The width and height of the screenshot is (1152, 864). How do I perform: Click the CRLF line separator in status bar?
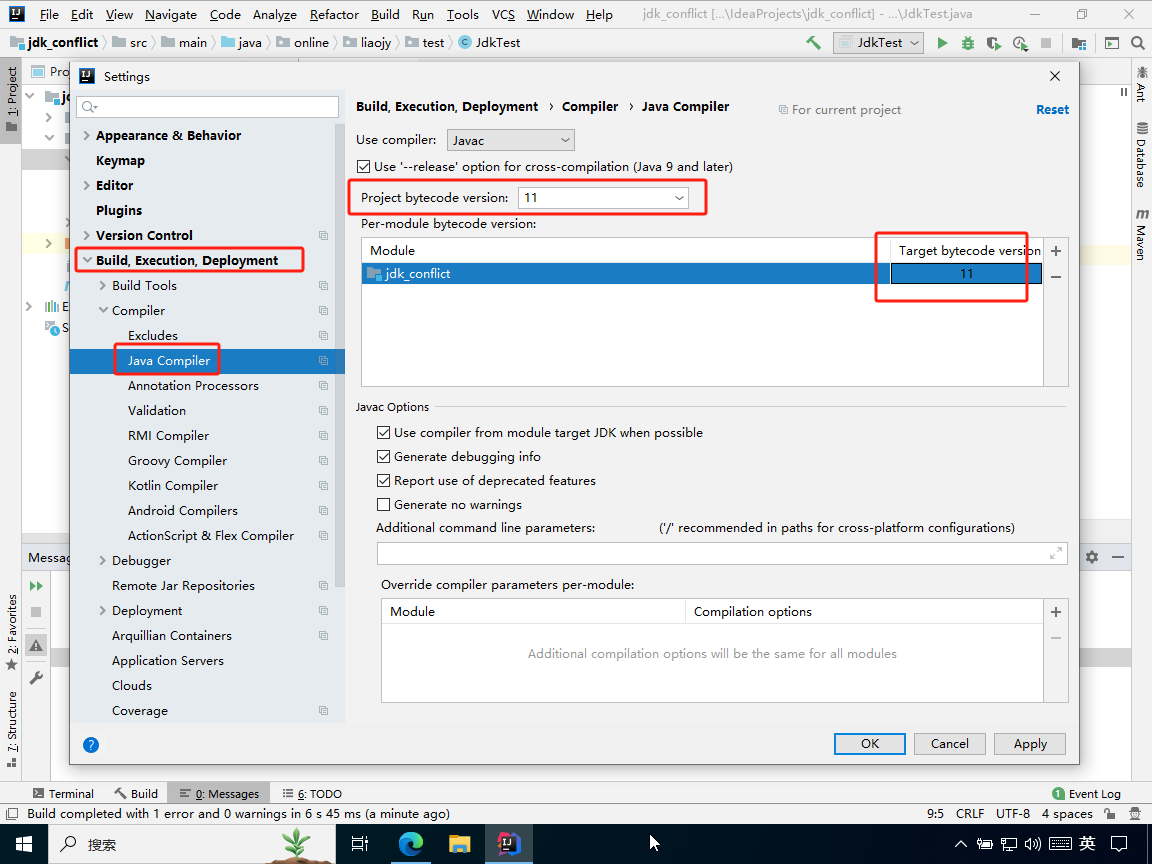click(970, 814)
